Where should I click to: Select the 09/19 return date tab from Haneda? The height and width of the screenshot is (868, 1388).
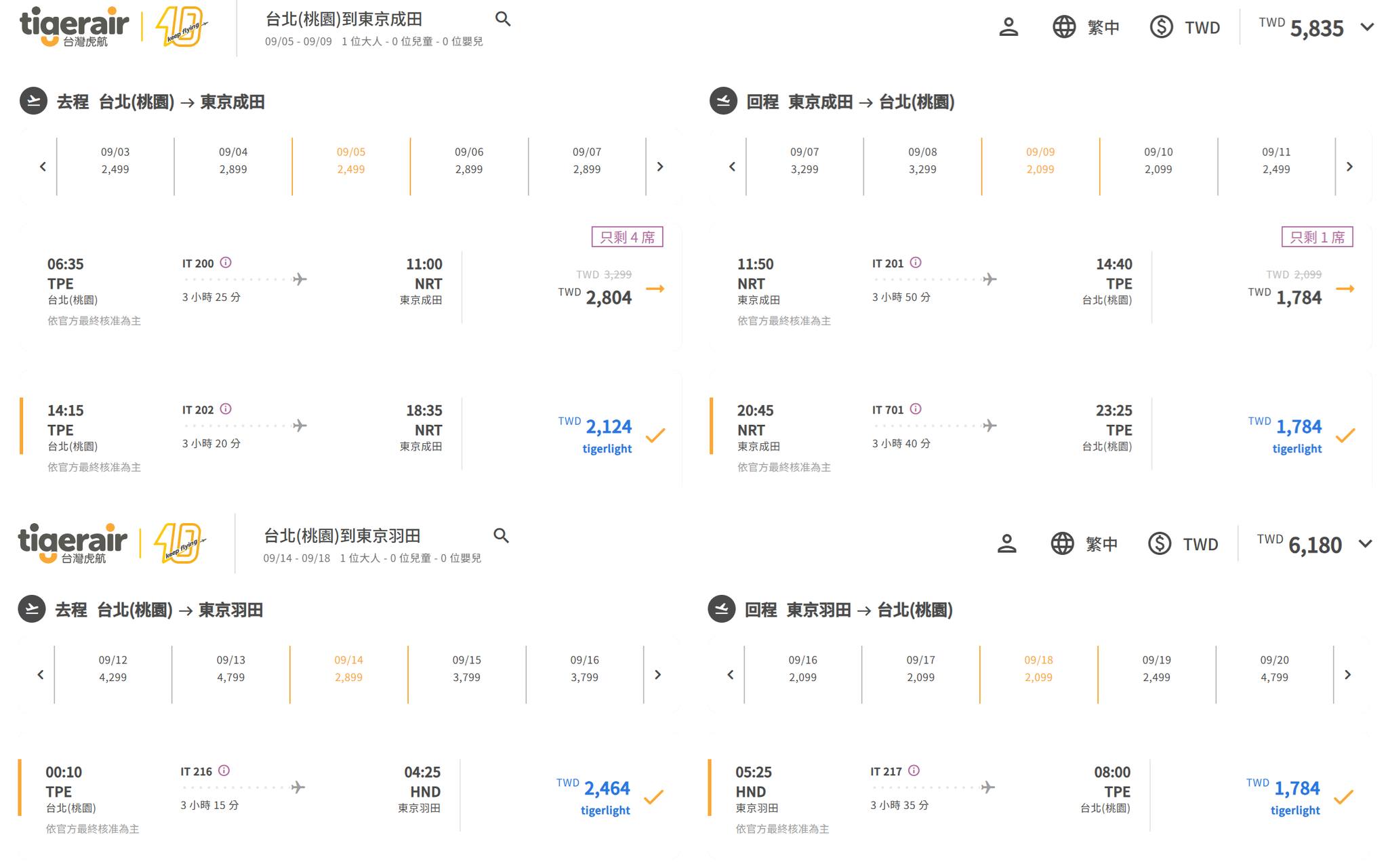click(1156, 669)
